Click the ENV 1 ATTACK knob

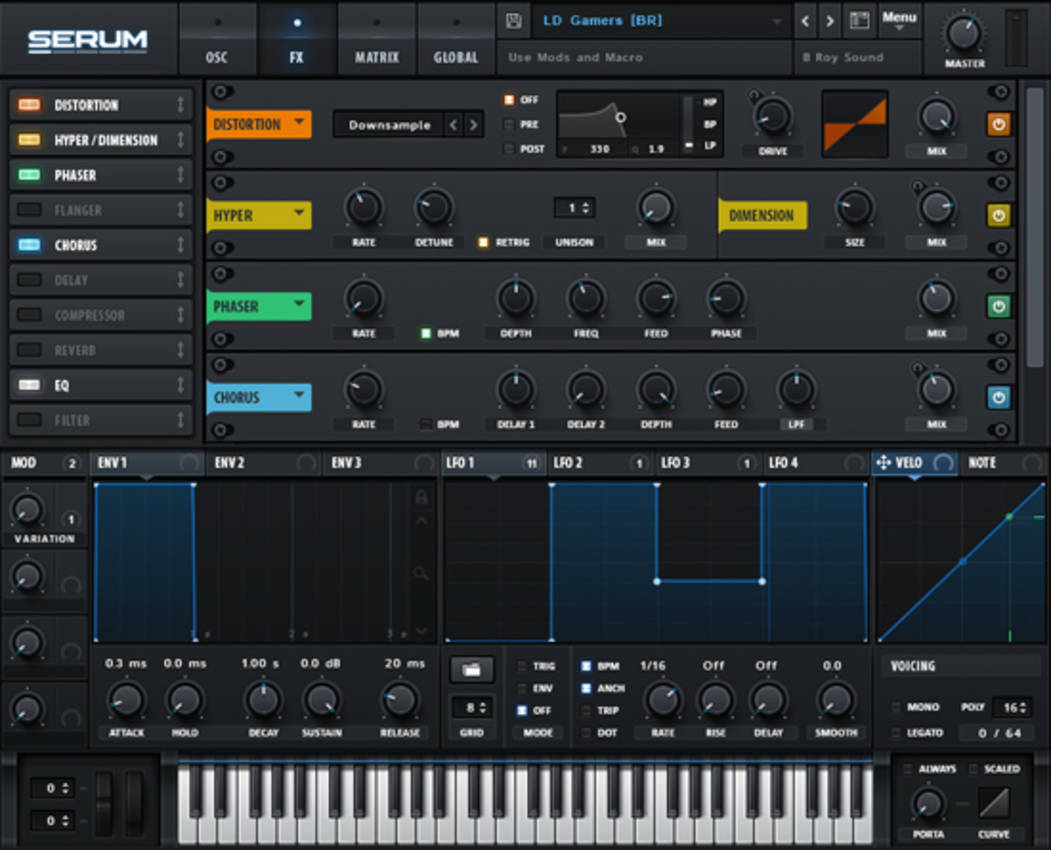coord(126,700)
